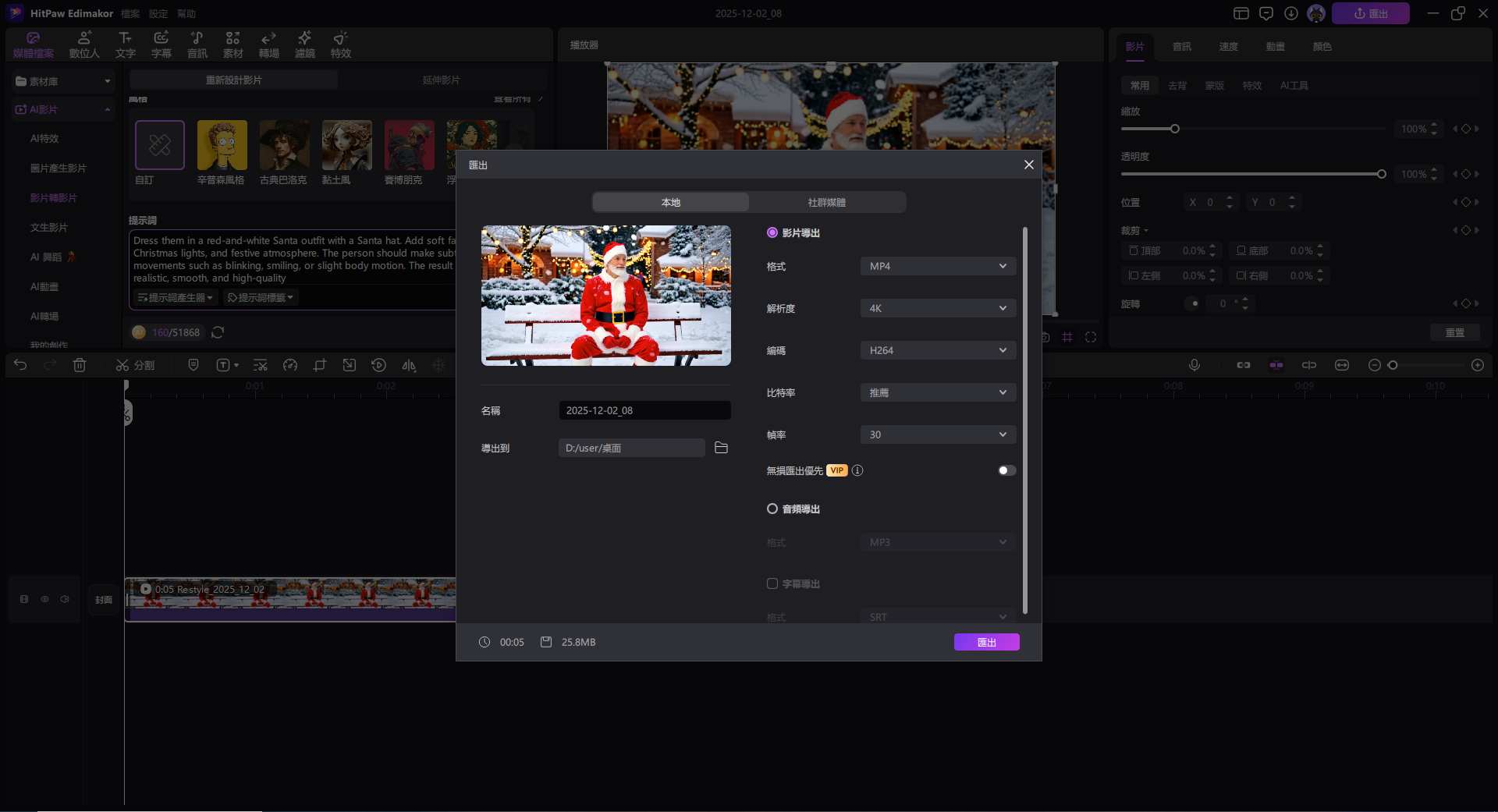The width and height of the screenshot is (1498, 812).
Task: Click the 透明度 opacity slider handle
Action: pos(1381,174)
